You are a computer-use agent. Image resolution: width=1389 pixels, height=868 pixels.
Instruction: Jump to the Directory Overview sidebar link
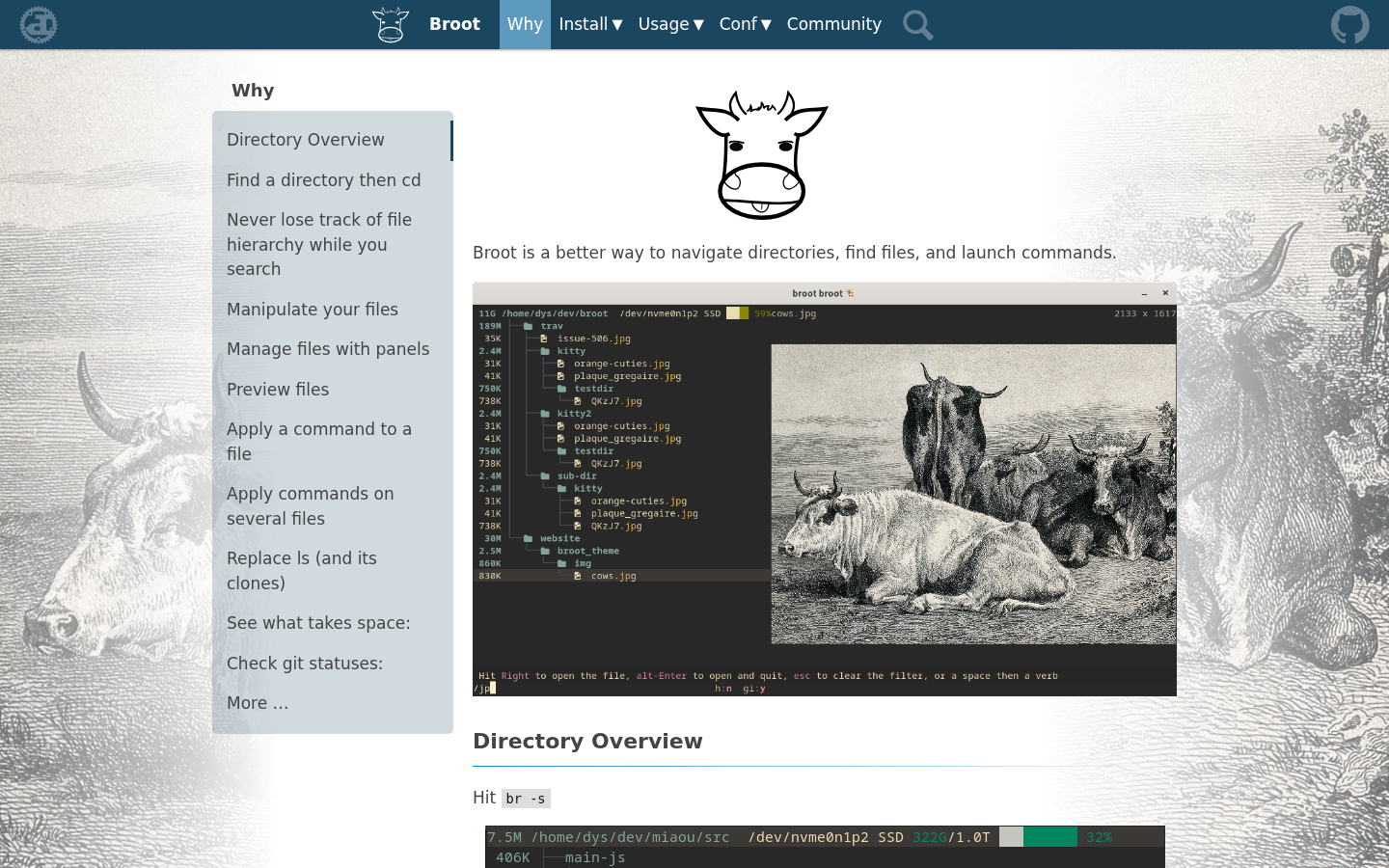333,140
